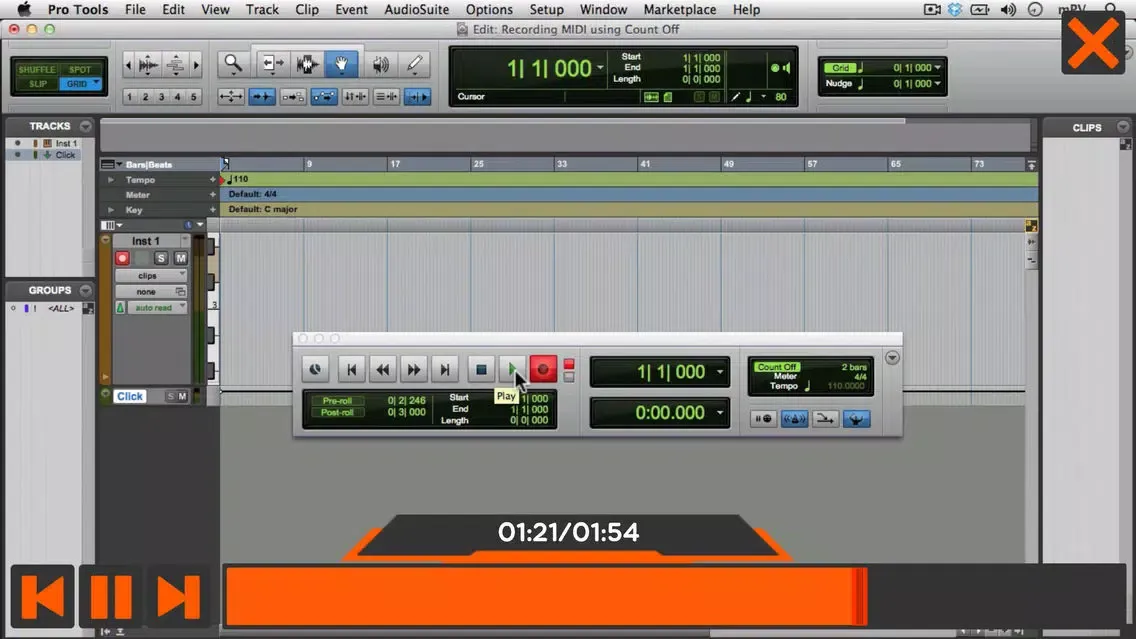Select Slip edit mode
This screenshot has height=639, width=1136.
pos(36,83)
